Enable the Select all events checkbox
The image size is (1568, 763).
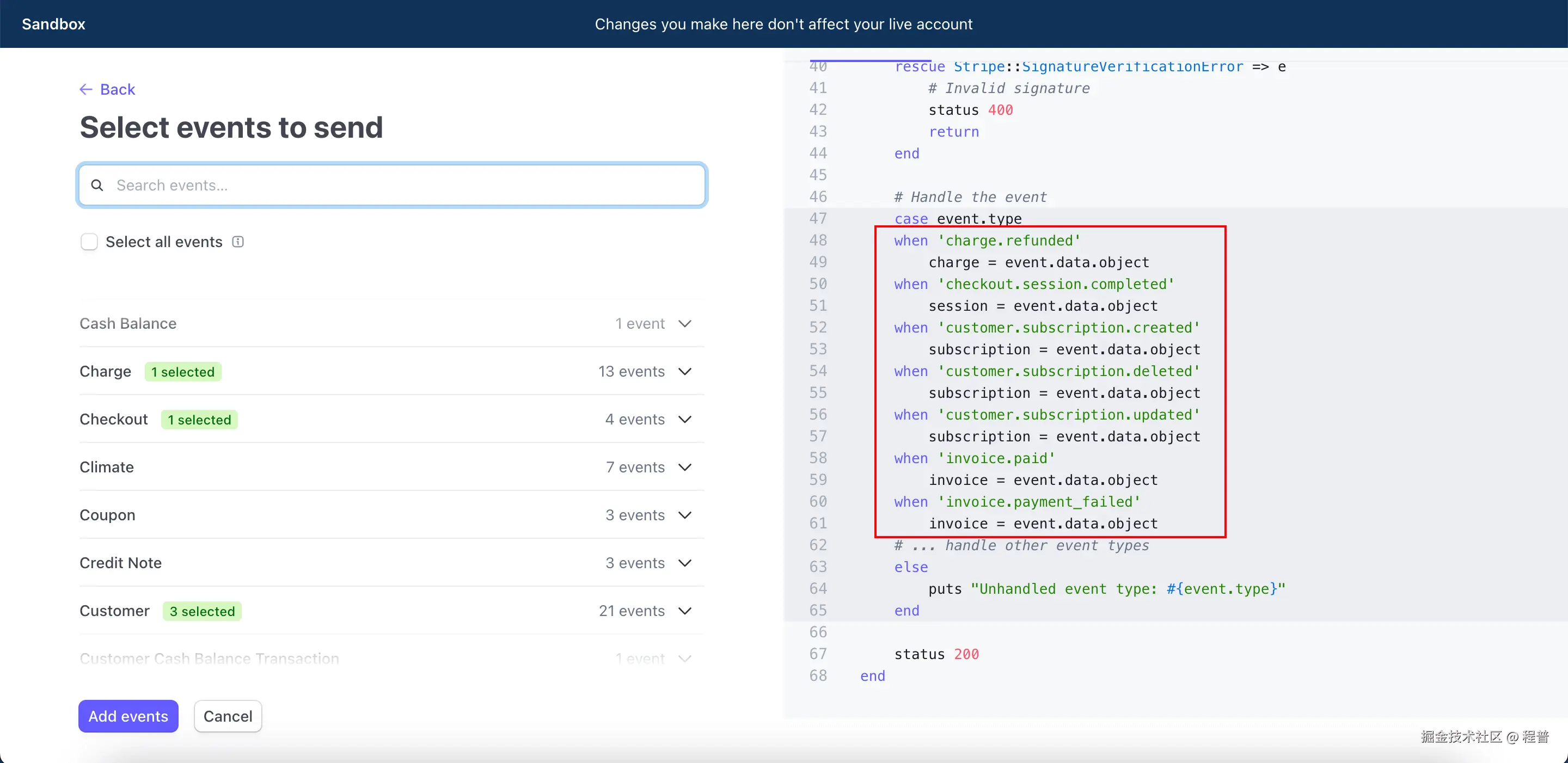click(89, 242)
